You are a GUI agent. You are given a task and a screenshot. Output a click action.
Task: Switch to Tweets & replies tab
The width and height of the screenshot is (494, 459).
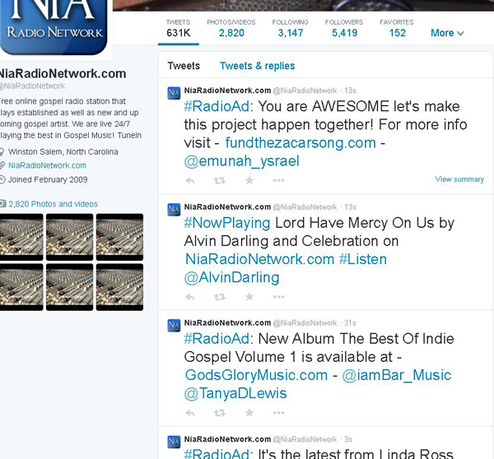257,66
